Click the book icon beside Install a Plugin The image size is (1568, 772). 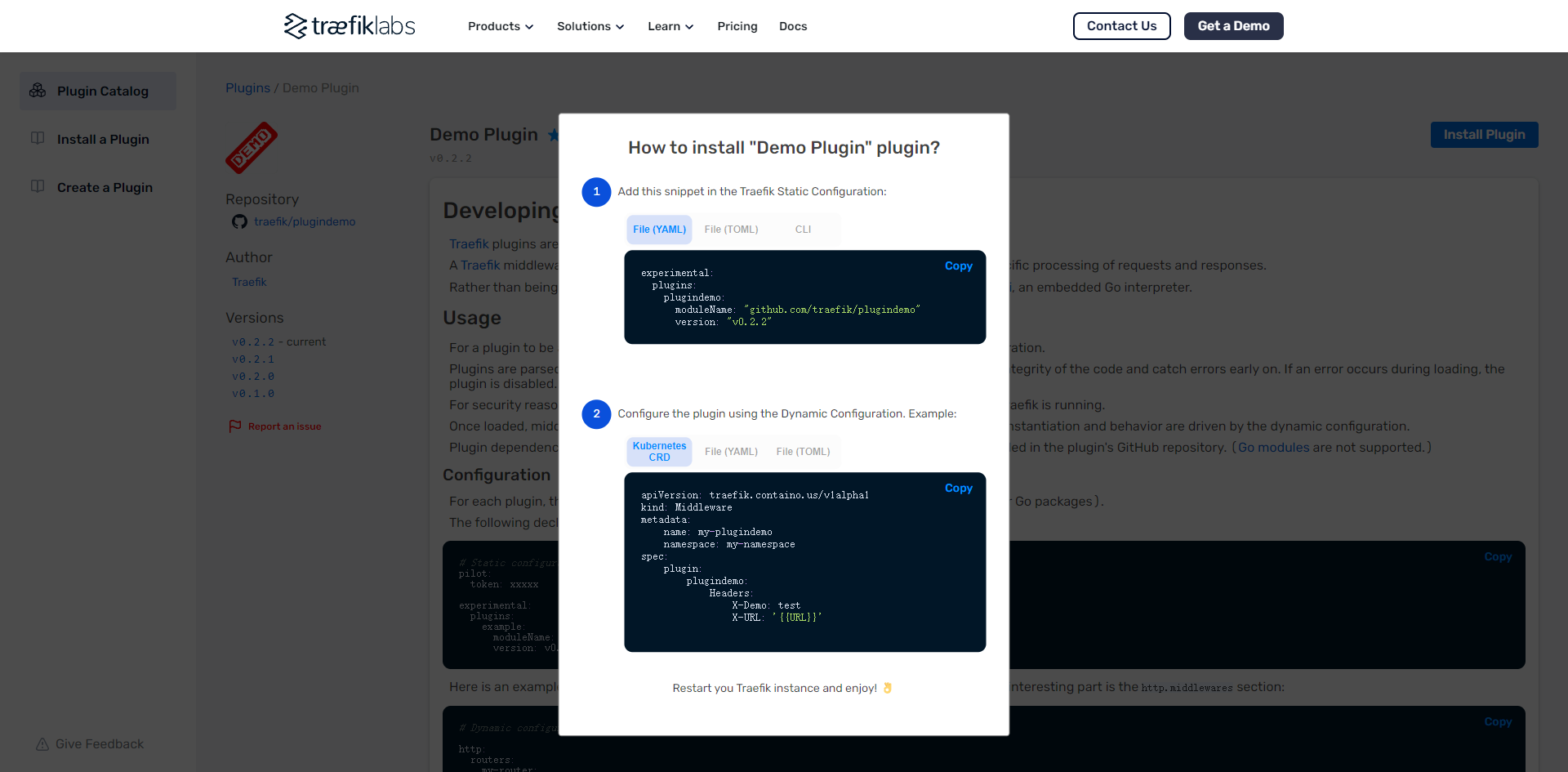(x=38, y=138)
